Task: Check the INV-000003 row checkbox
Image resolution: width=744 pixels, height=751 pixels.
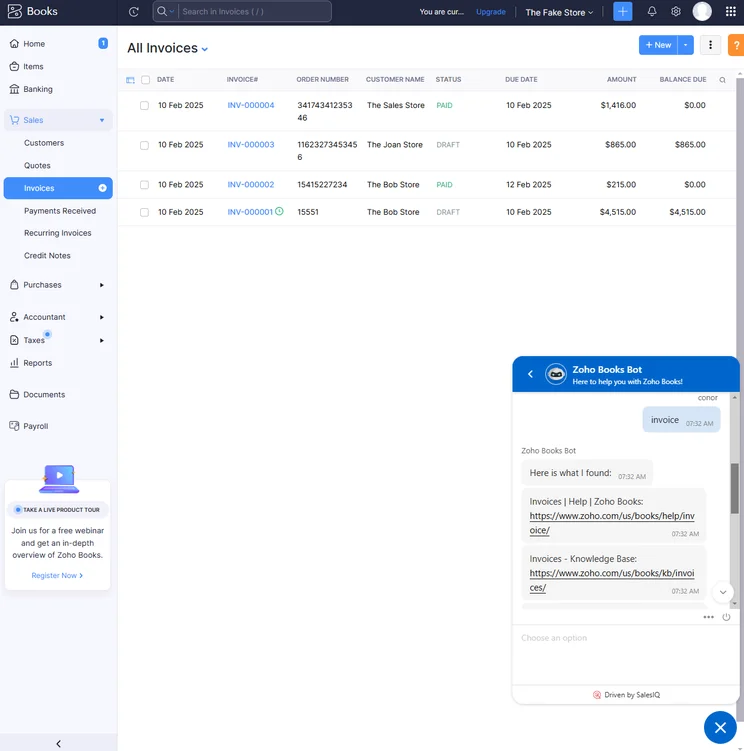Action: (144, 145)
